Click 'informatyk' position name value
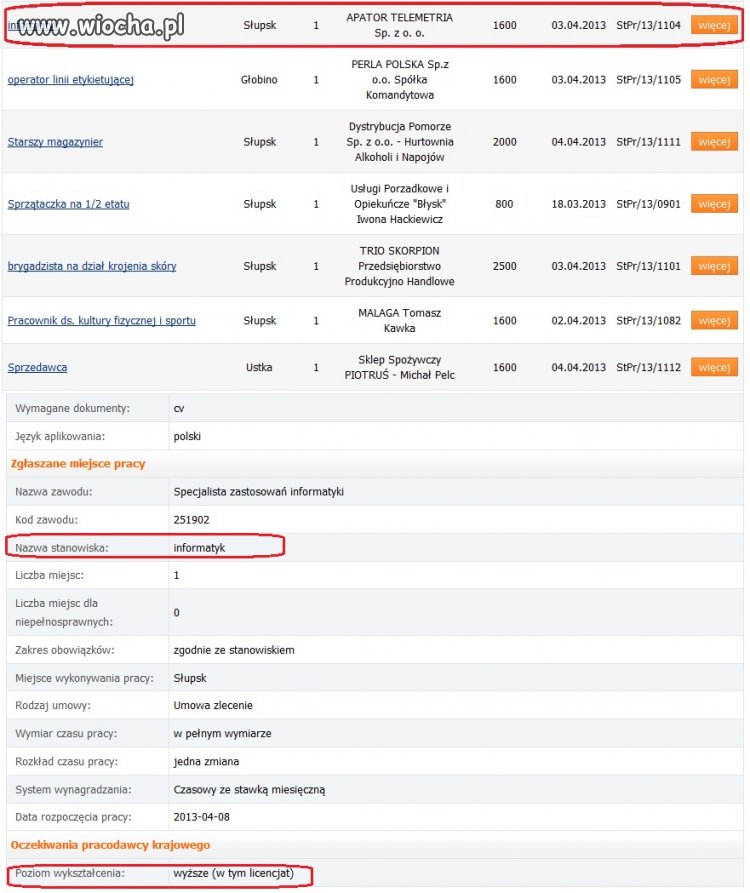Image resolution: width=750 pixels, height=893 pixels. [x=199, y=548]
